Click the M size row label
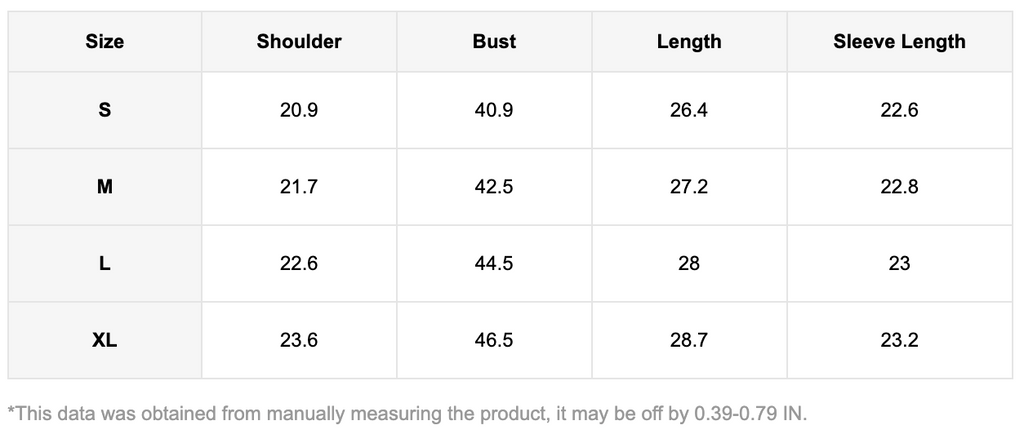 pyautogui.click(x=105, y=187)
